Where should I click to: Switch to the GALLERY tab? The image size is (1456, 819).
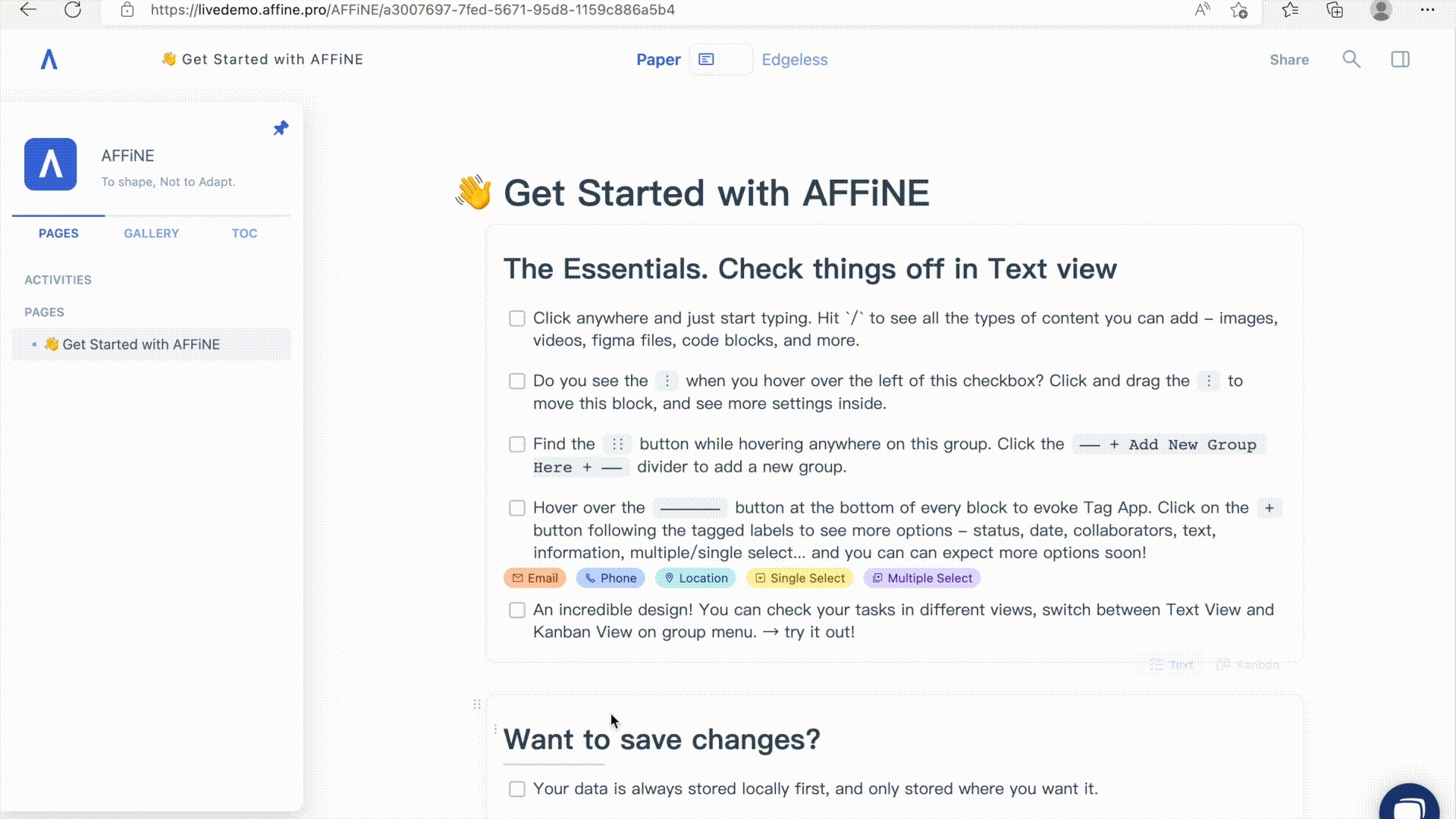pos(152,234)
